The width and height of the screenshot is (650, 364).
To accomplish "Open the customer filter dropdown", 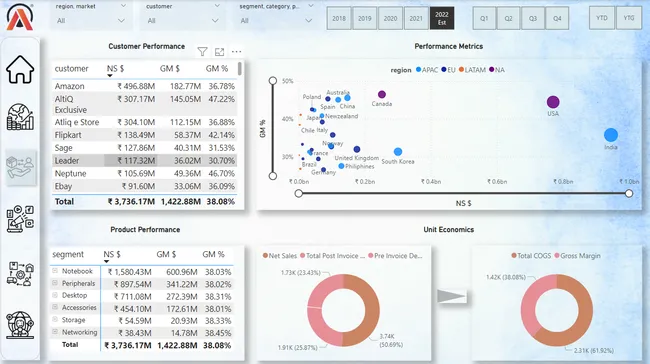I will tap(182, 20).
